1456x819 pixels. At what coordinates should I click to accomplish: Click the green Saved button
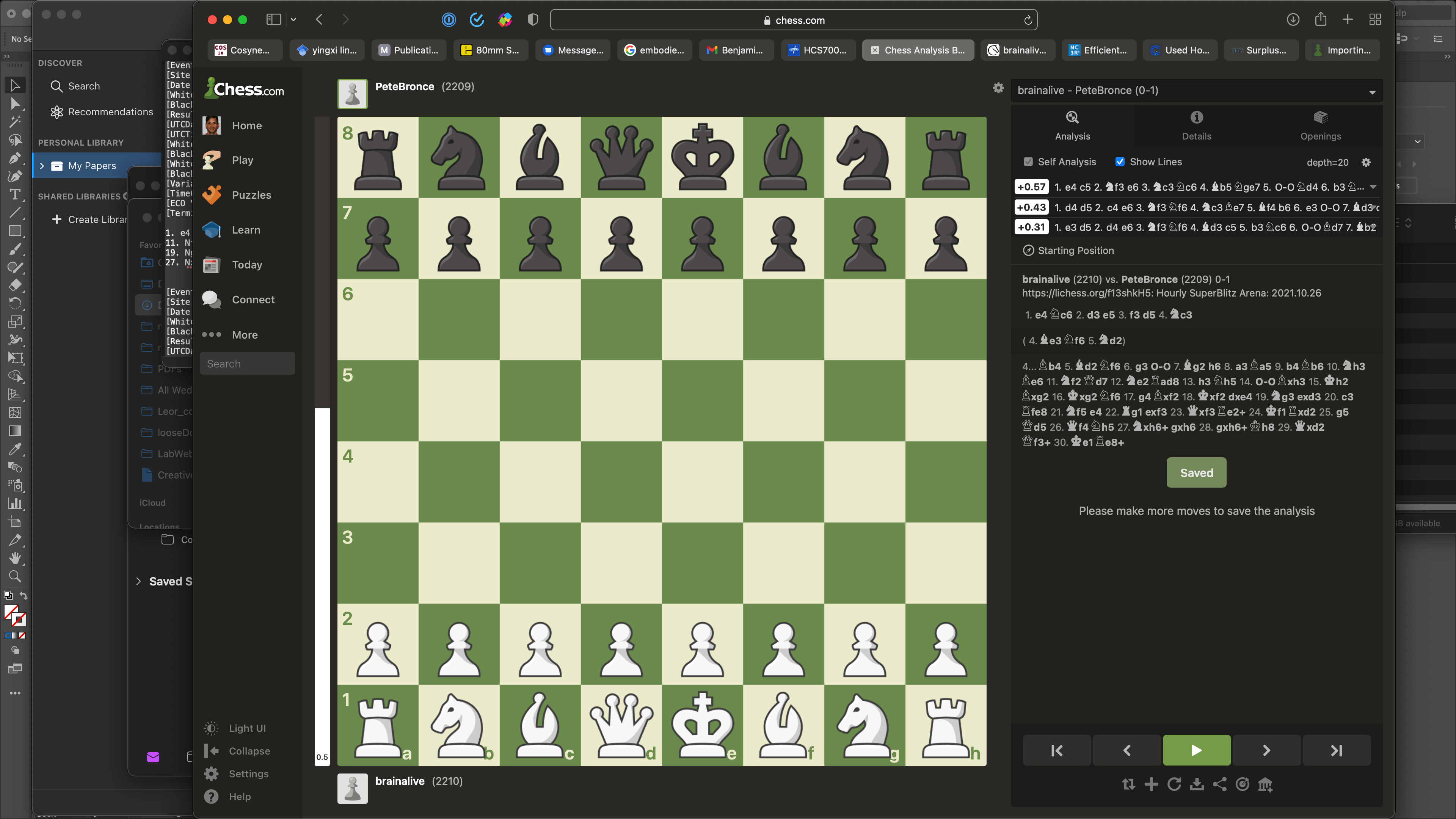pyautogui.click(x=1196, y=472)
